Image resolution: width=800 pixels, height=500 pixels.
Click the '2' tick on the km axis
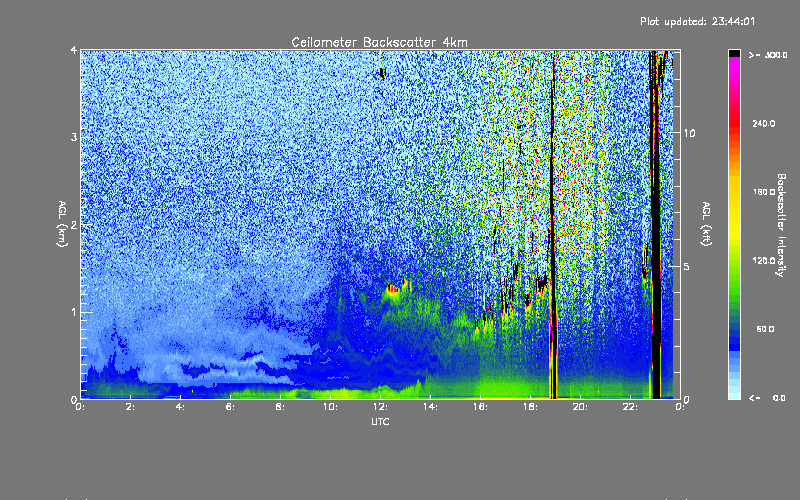point(74,224)
